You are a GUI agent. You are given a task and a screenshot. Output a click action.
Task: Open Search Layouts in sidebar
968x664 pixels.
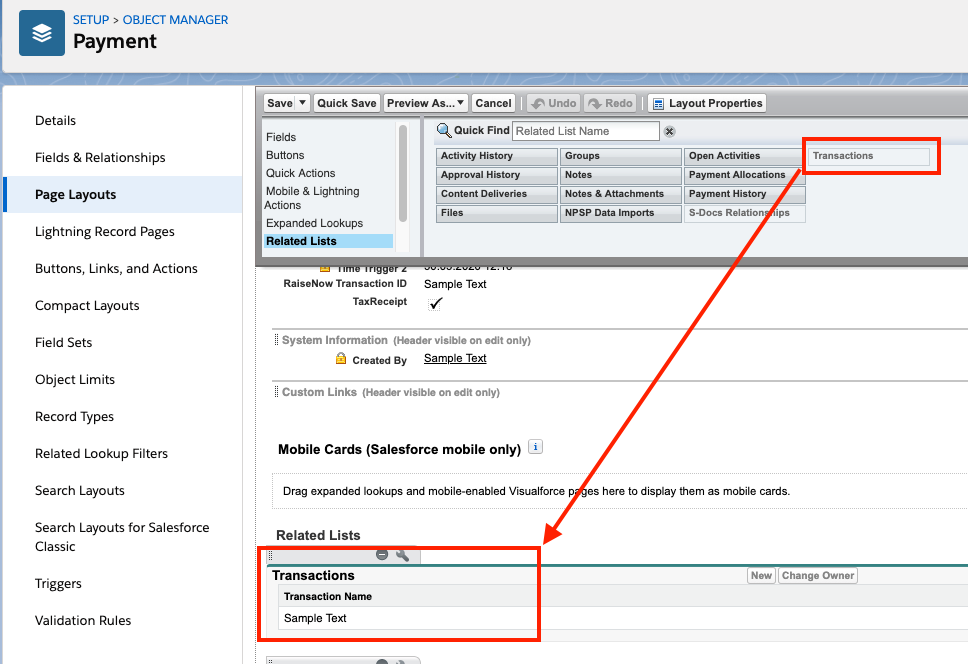[80, 491]
